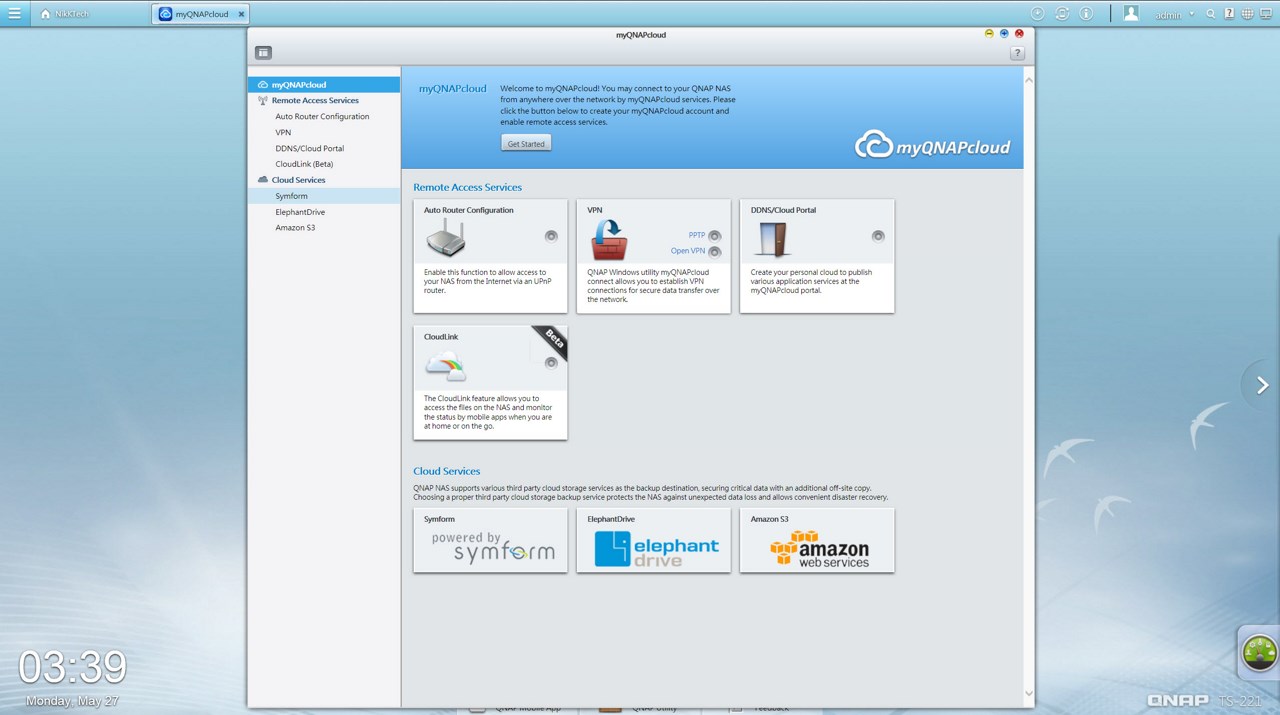Toggle DDNS/Cloud Portal status switch
The height and width of the screenshot is (715, 1280).
pyautogui.click(x=878, y=236)
